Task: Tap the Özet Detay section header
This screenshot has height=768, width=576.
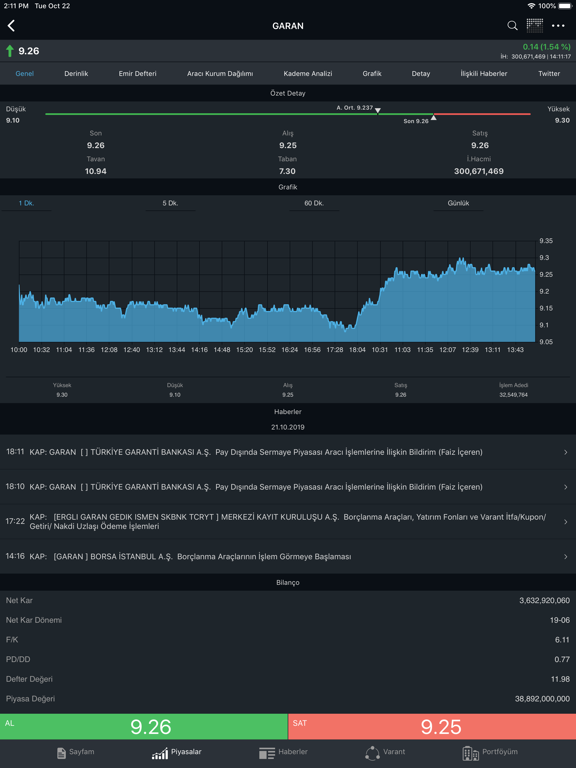Action: pyautogui.click(x=288, y=93)
